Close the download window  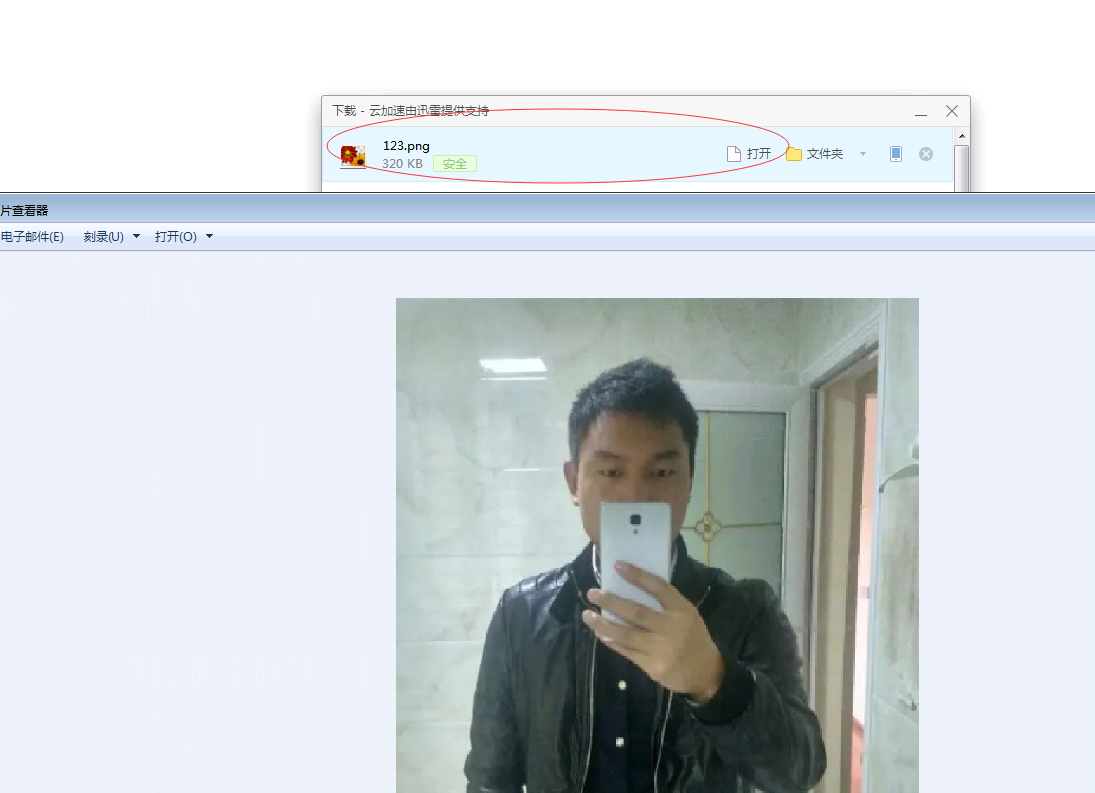pyautogui.click(x=952, y=111)
